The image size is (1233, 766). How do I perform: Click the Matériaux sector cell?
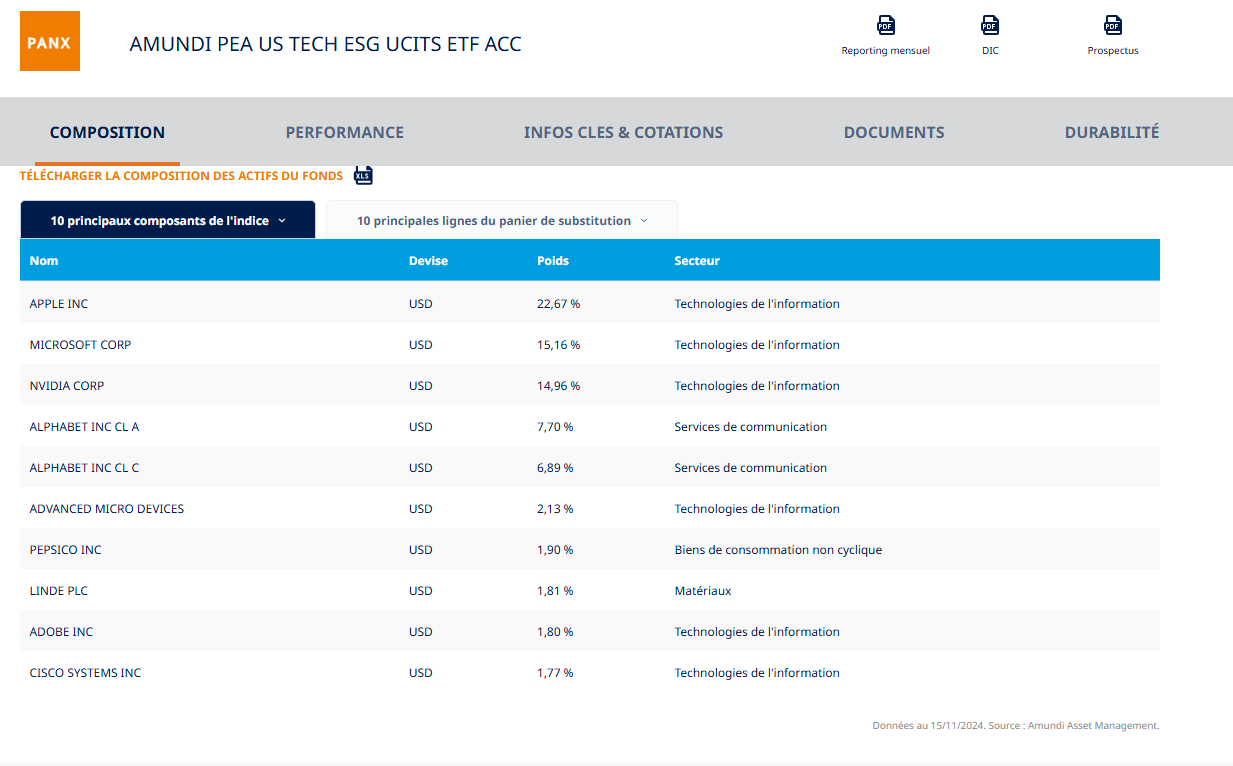click(703, 591)
